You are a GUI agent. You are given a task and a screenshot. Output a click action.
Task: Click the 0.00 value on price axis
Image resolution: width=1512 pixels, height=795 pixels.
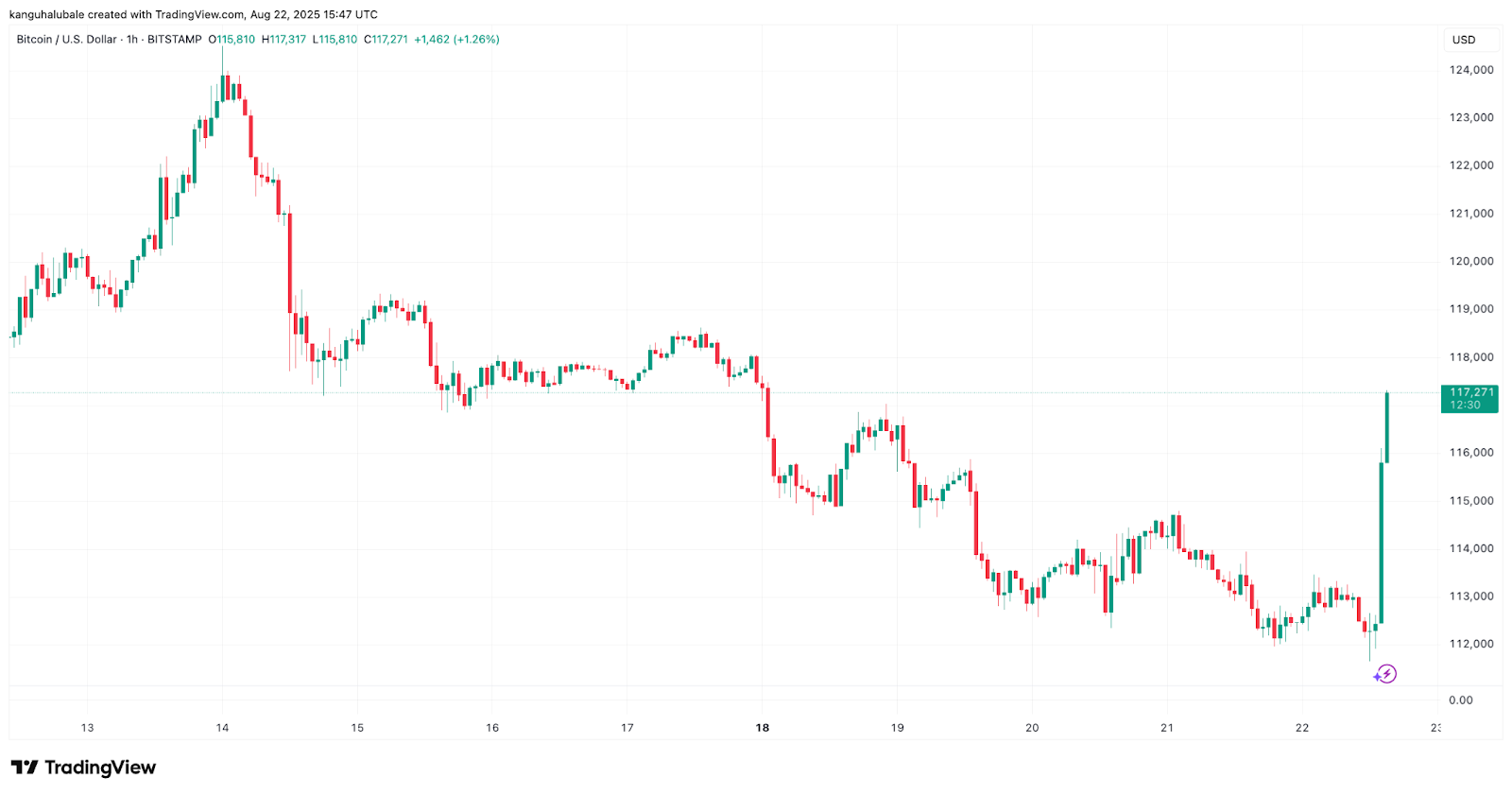coord(1461,700)
